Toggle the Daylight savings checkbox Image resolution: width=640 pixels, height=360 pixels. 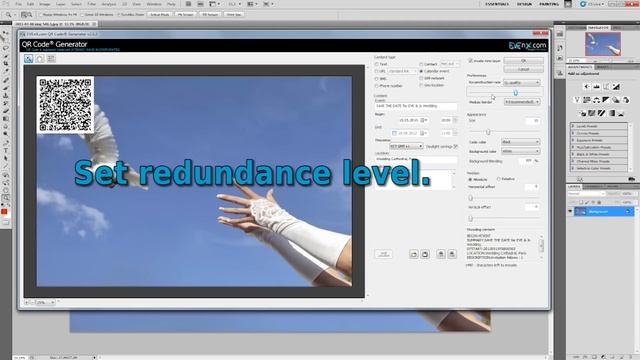pos(456,146)
